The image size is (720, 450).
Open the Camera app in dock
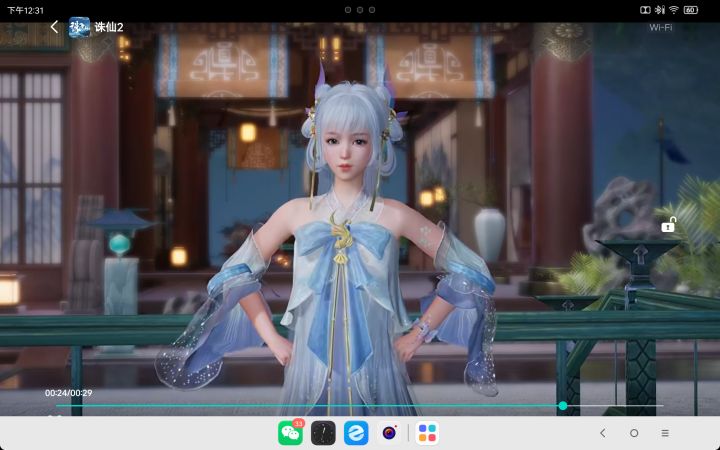point(389,433)
